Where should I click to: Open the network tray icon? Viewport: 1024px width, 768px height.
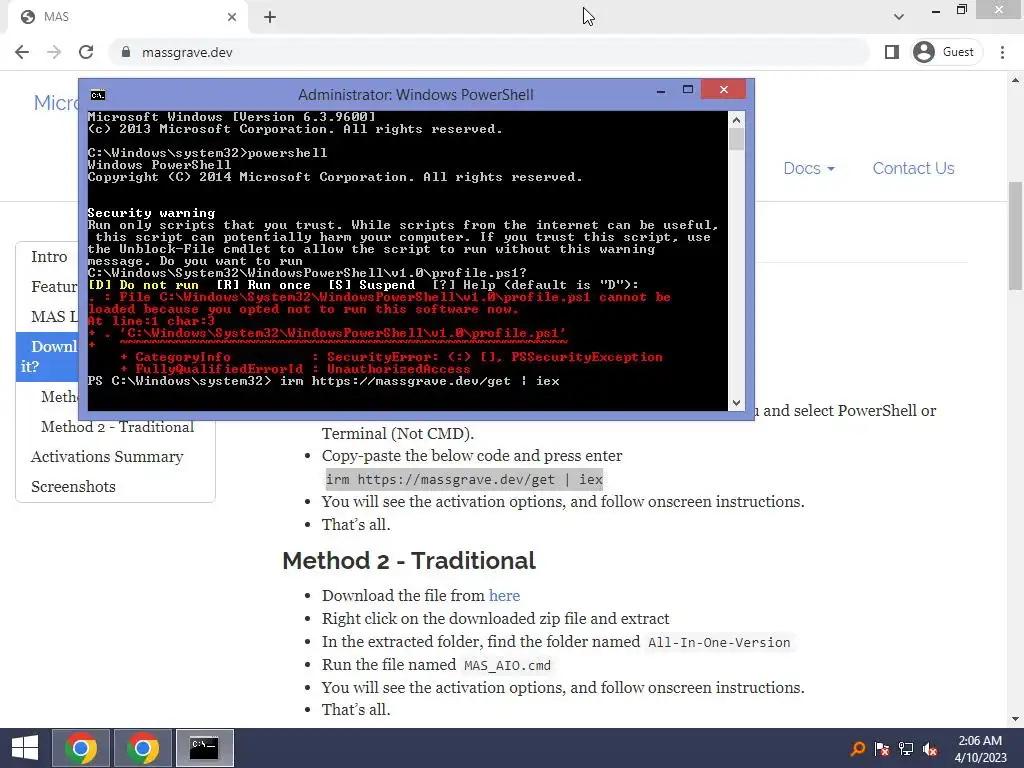click(x=906, y=749)
